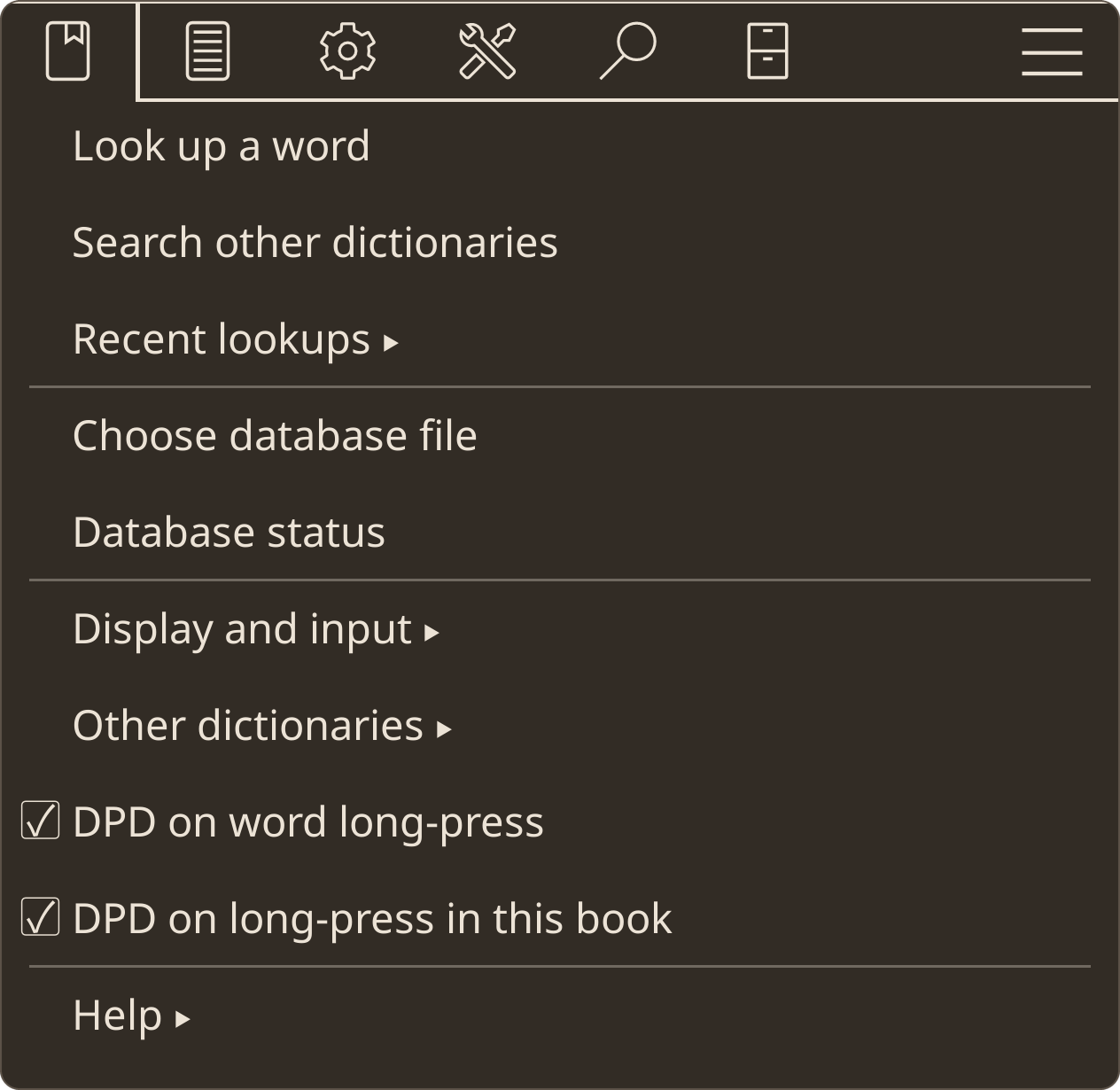Expand the Recent lookups submenu
This screenshot has width=1120, height=1090.
(x=560, y=339)
